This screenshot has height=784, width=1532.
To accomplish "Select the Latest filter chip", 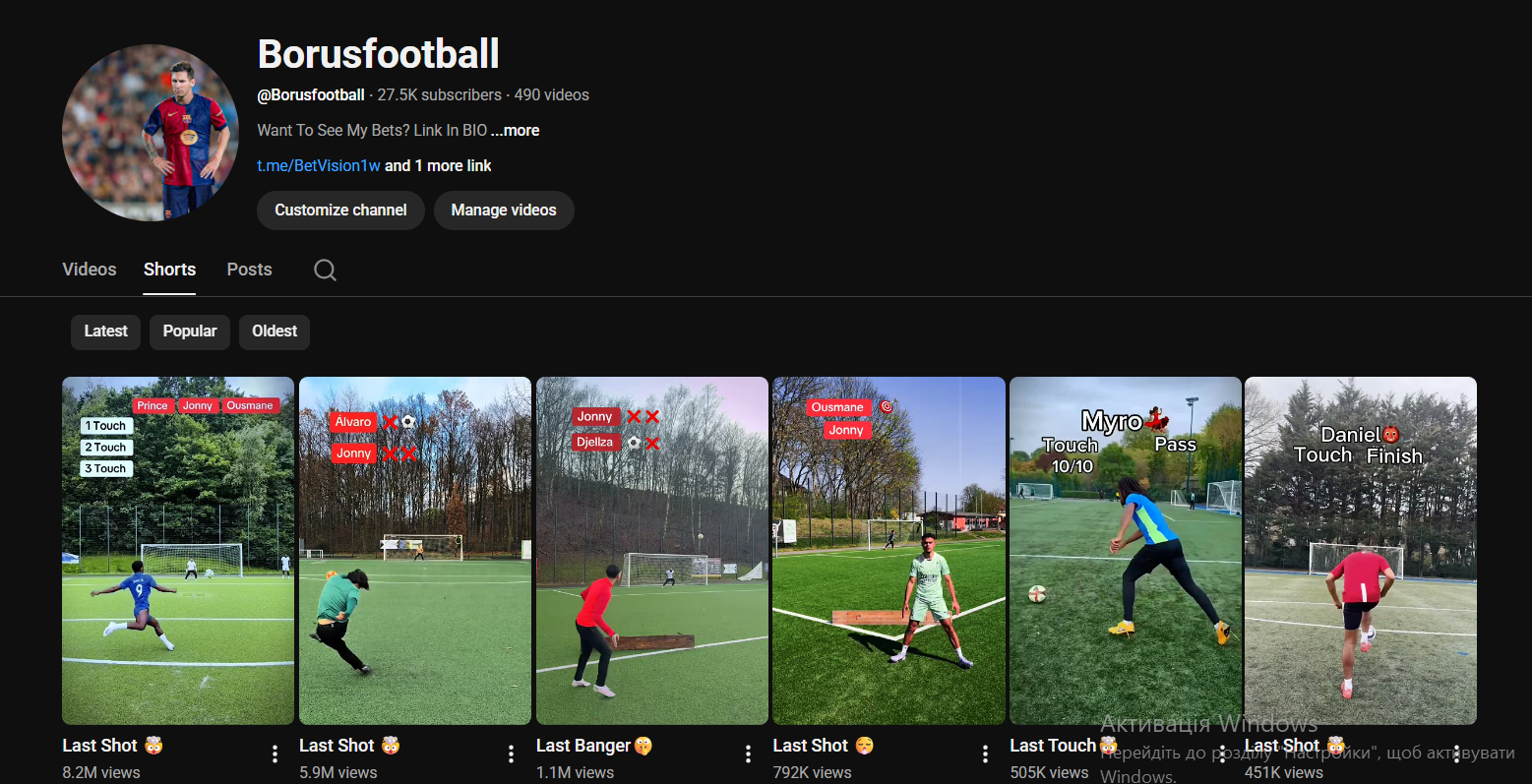I will tap(105, 332).
